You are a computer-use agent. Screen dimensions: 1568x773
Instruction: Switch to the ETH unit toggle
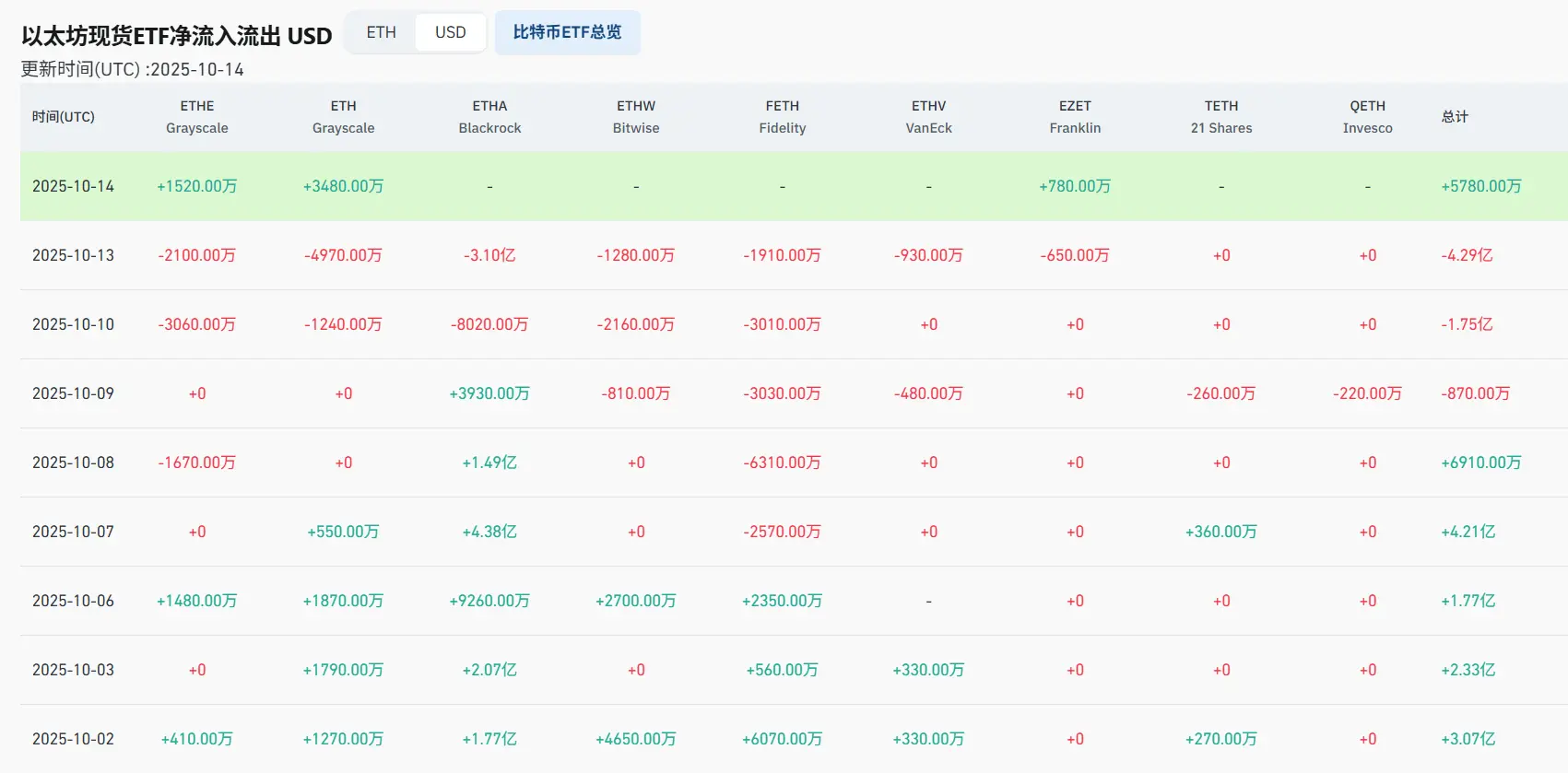381,32
